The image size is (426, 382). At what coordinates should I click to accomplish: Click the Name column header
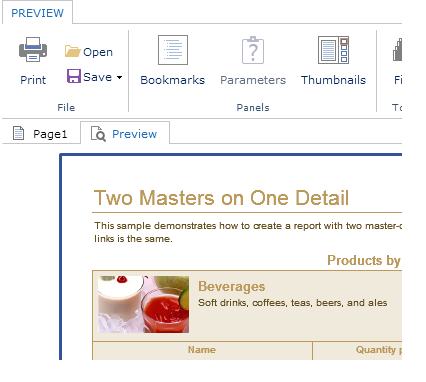(202, 350)
